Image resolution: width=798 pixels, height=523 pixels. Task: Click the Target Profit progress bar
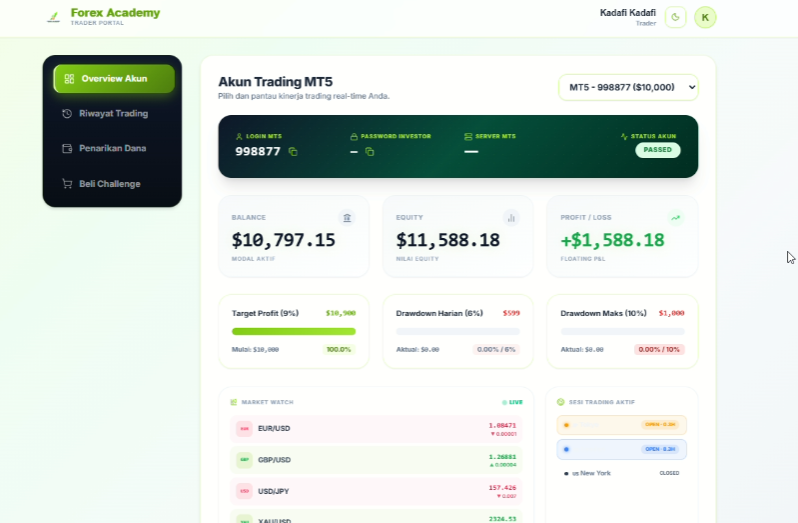click(x=294, y=332)
